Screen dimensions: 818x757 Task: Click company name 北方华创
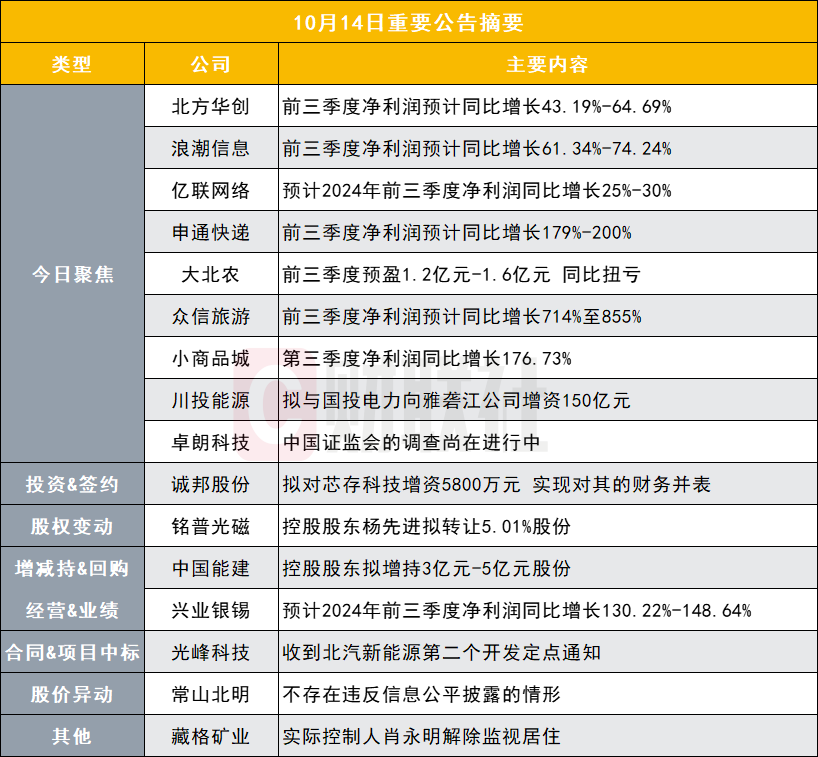pyautogui.click(x=211, y=106)
